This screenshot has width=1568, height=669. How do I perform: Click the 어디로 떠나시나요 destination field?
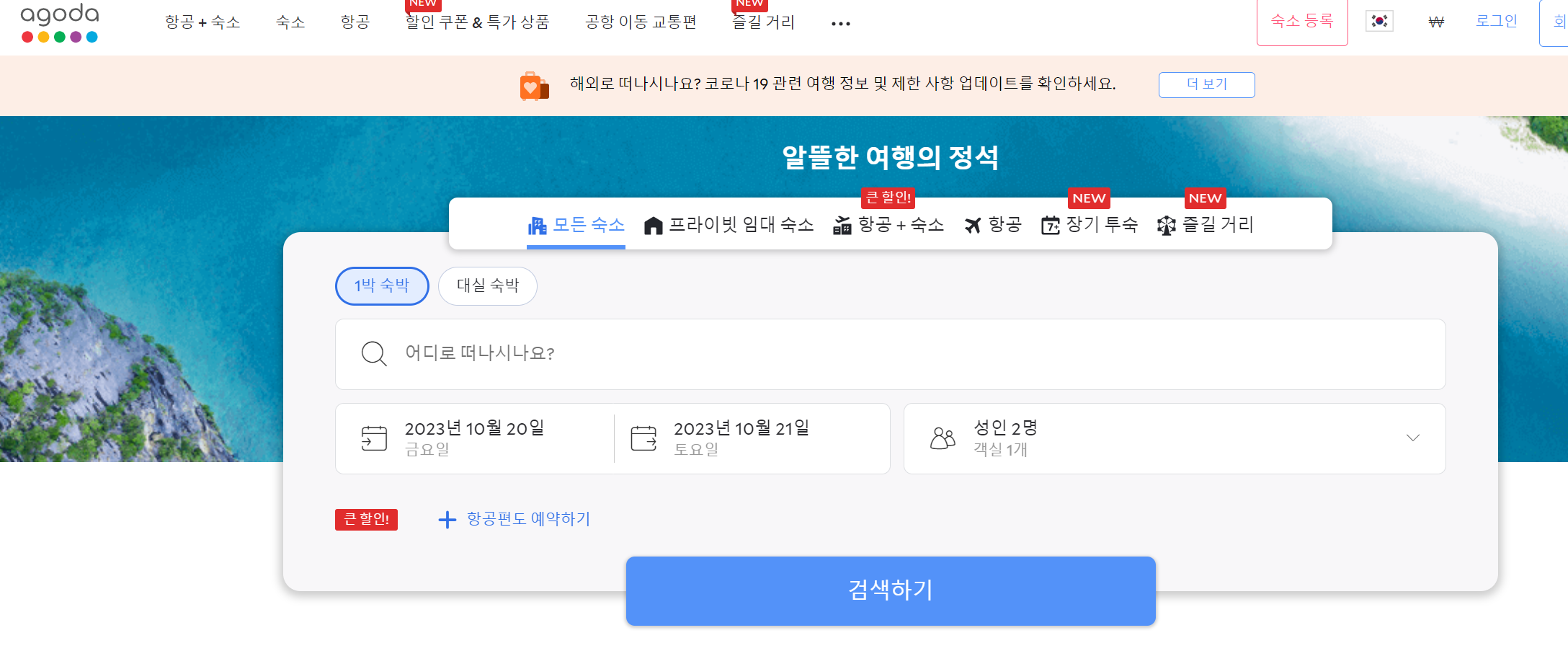tap(480, 354)
